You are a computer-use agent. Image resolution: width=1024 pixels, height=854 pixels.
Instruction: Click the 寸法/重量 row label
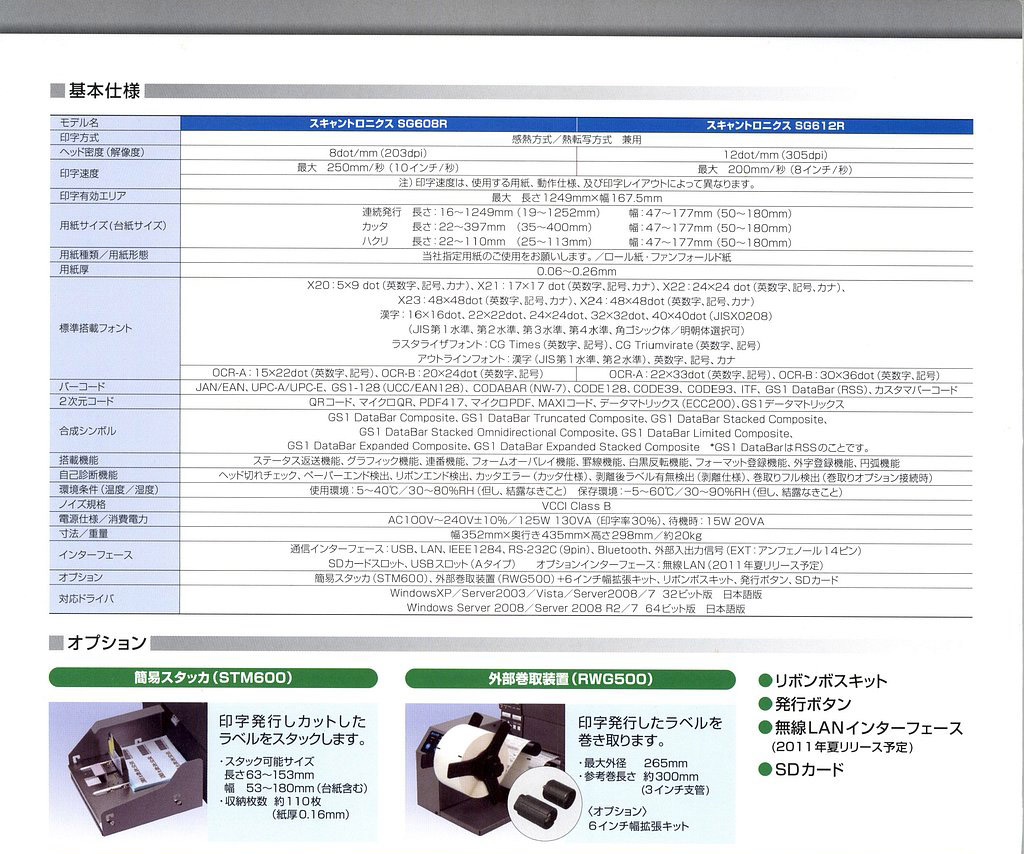coord(83,533)
